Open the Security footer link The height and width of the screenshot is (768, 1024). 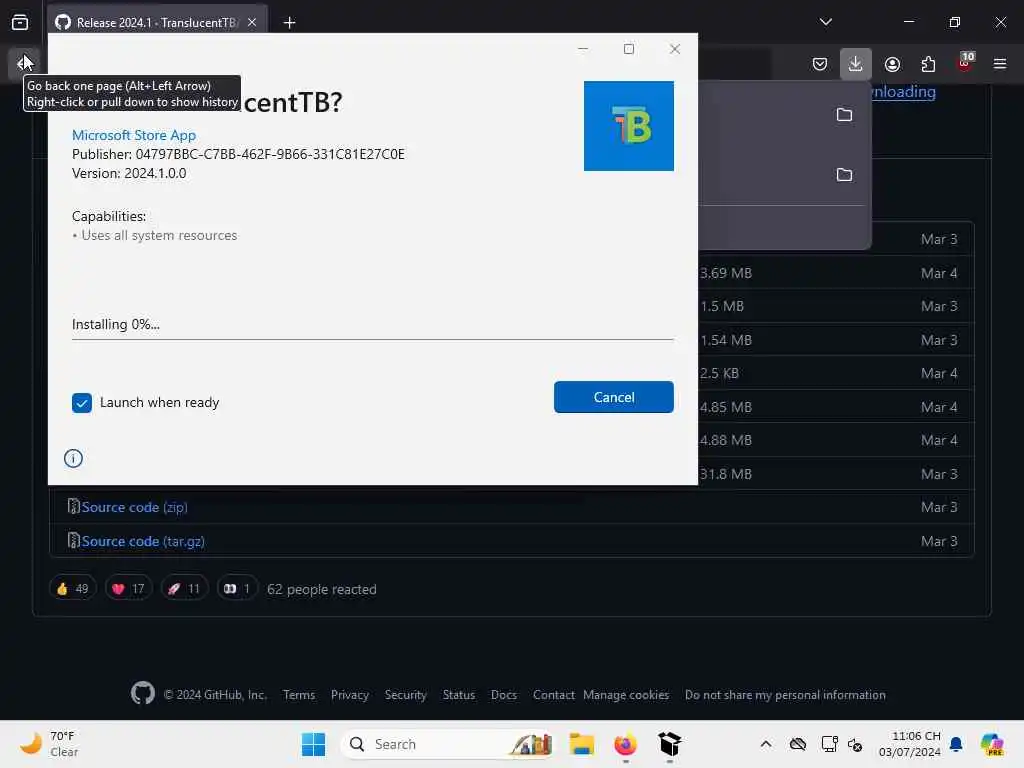click(x=405, y=695)
